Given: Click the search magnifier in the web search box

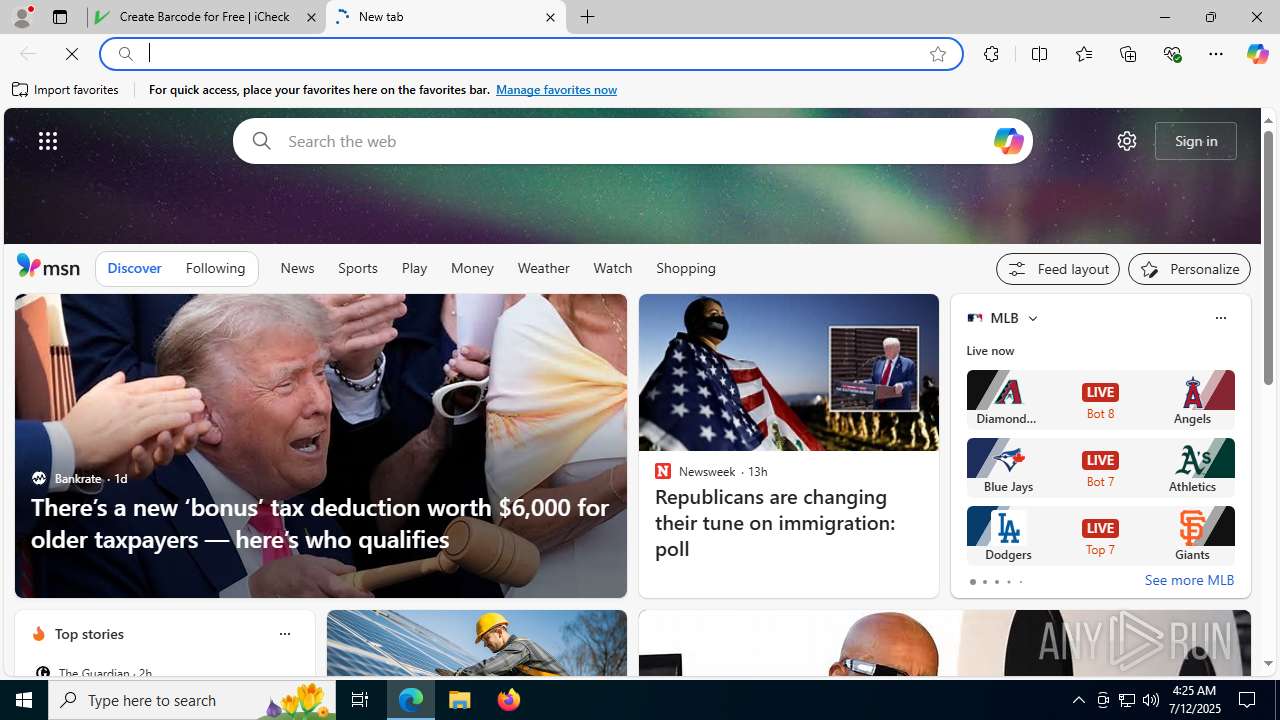Looking at the screenshot, I should click(261, 141).
